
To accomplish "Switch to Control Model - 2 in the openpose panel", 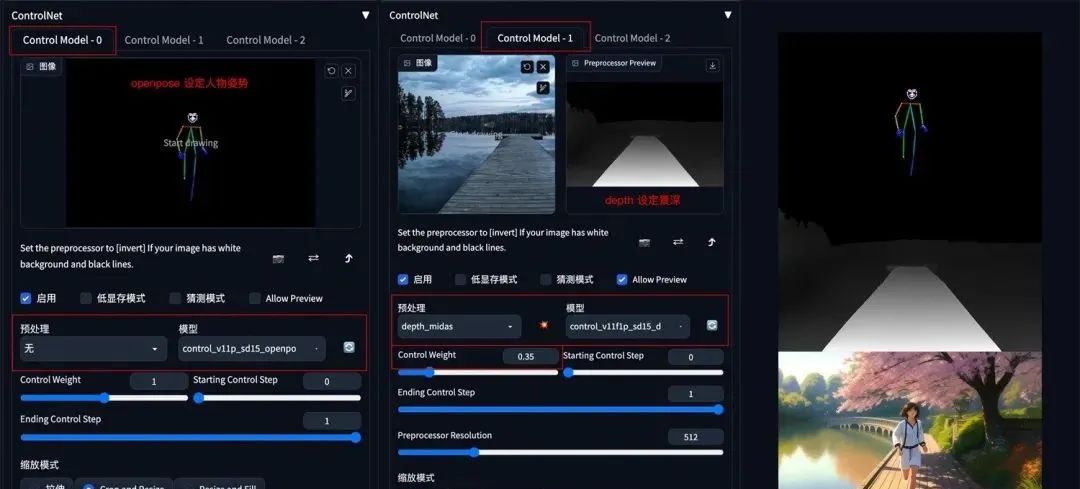I will (266, 40).
